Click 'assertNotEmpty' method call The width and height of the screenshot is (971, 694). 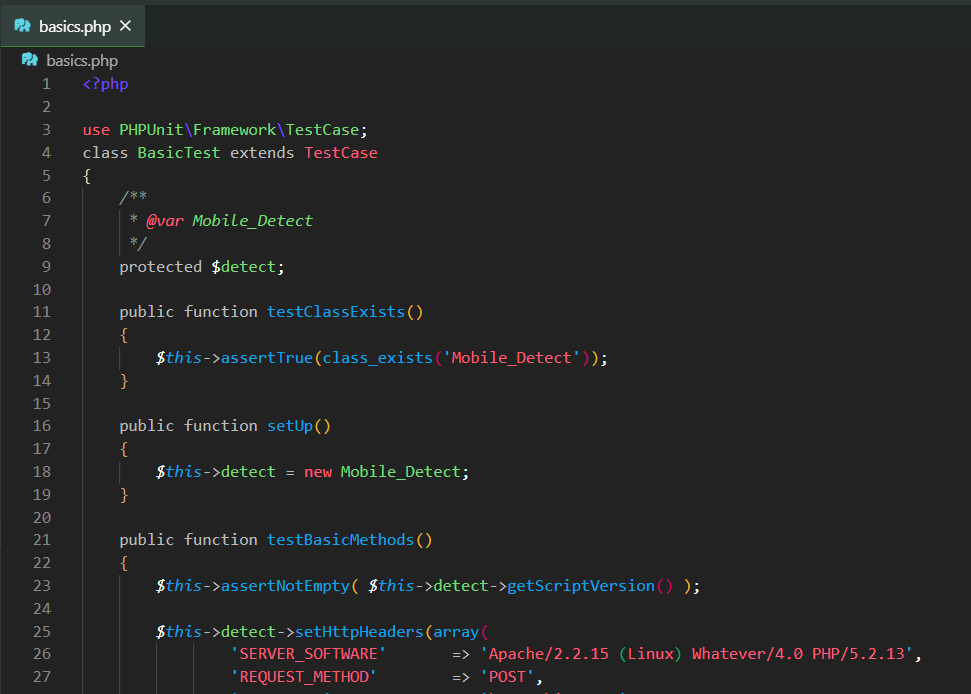click(285, 586)
